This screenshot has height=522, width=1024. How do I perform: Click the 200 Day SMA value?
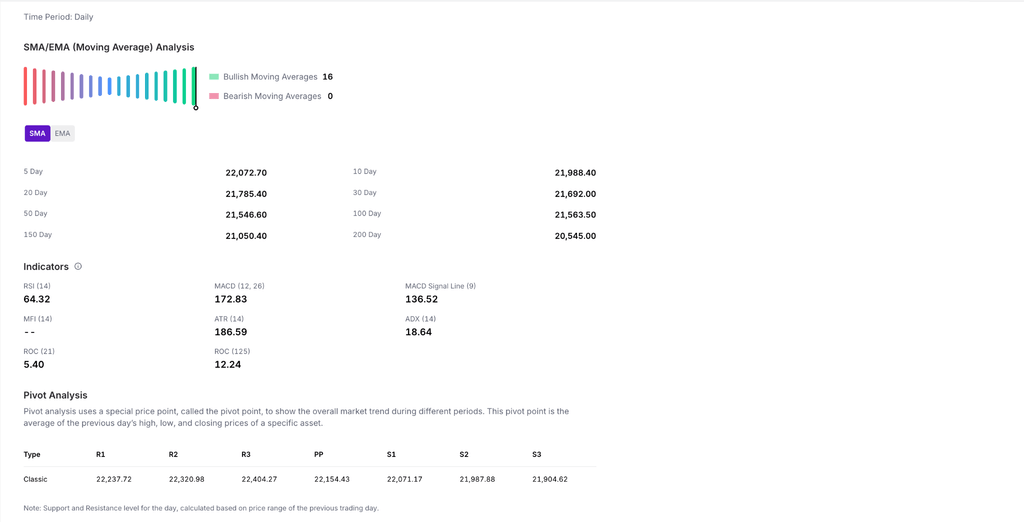[575, 236]
